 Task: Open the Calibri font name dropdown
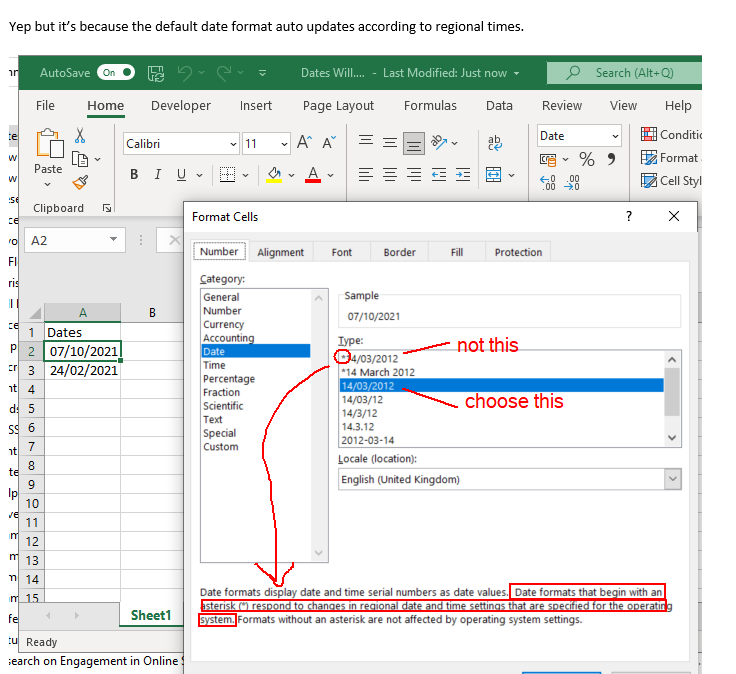point(233,144)
